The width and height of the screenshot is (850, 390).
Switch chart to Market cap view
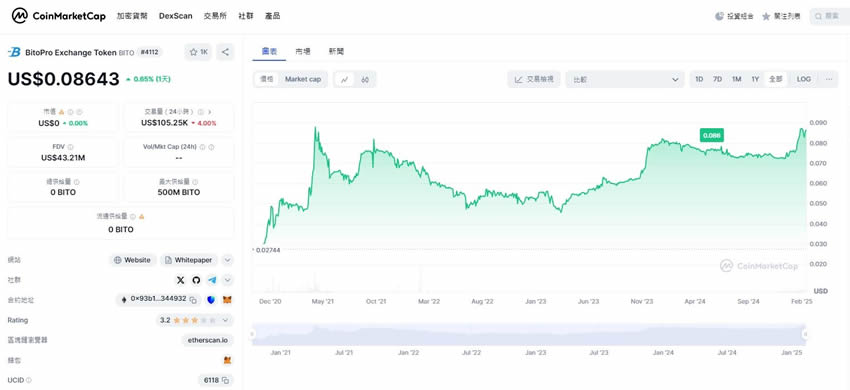303,79
